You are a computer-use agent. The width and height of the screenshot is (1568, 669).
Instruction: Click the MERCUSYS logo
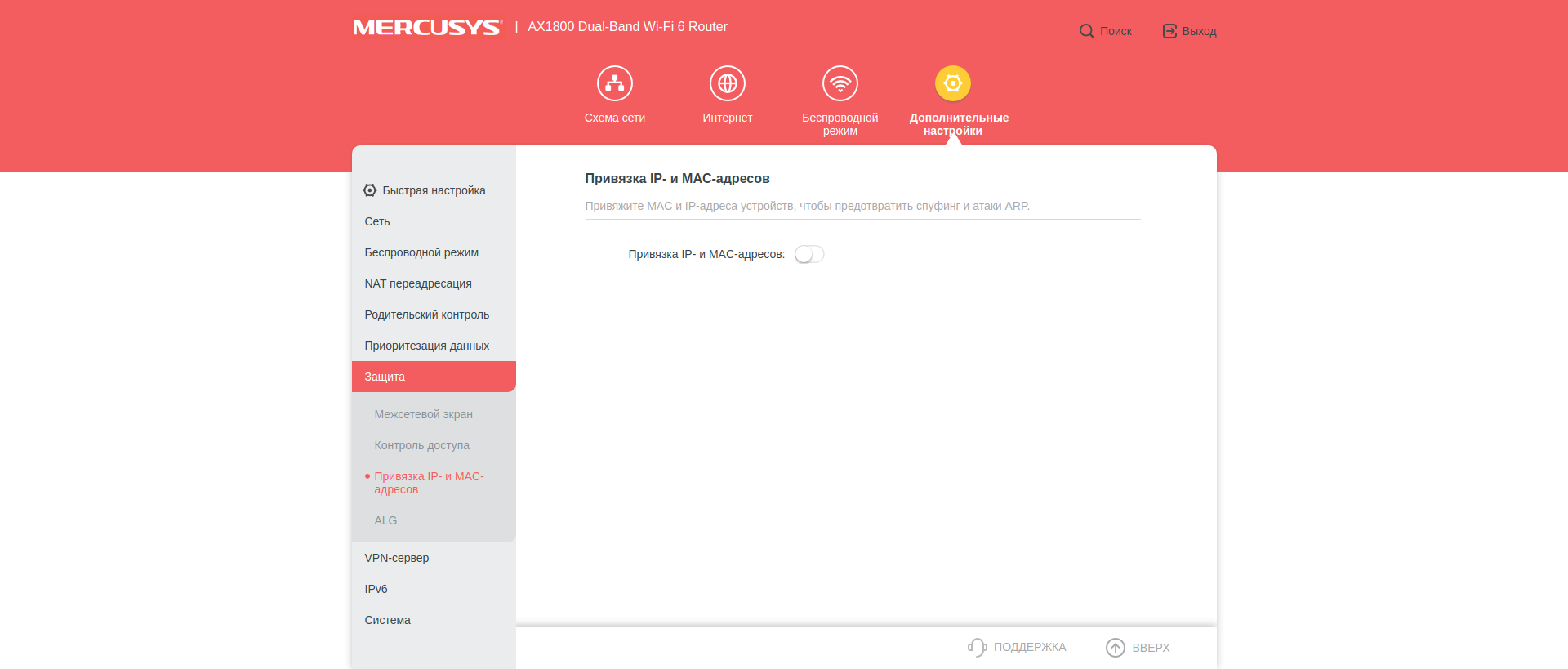pyautogui.click(x=427, y=27)
